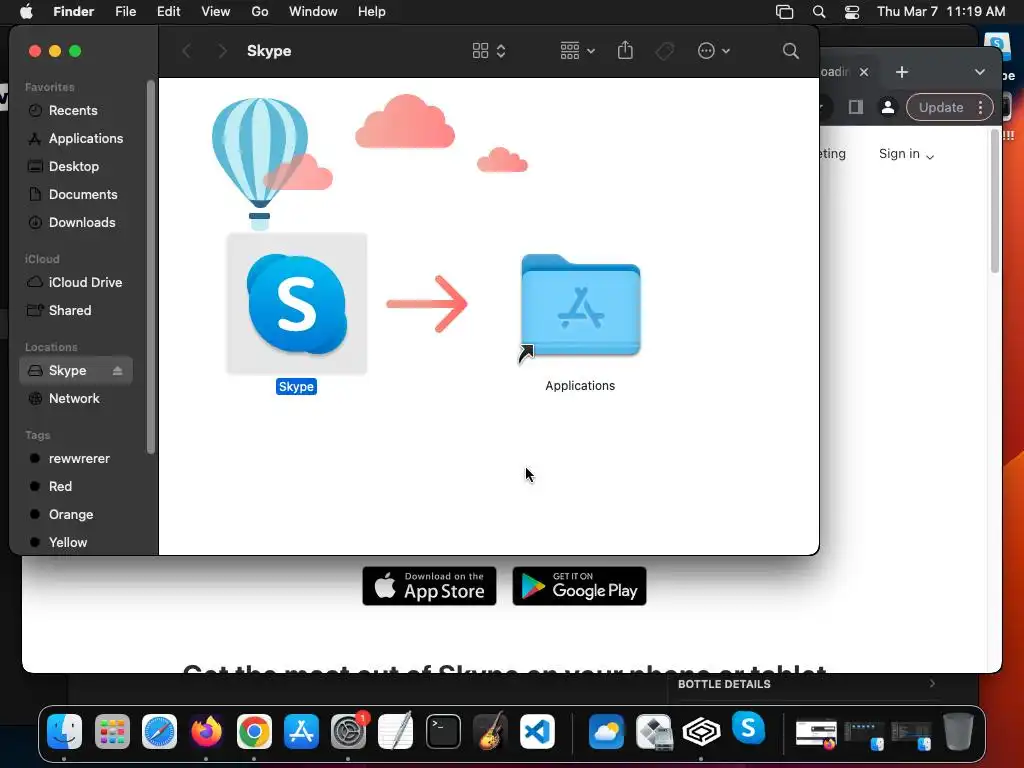Open Visual Studio Code from Dock
1024x768 pixels.
click(x=537, y=731)
